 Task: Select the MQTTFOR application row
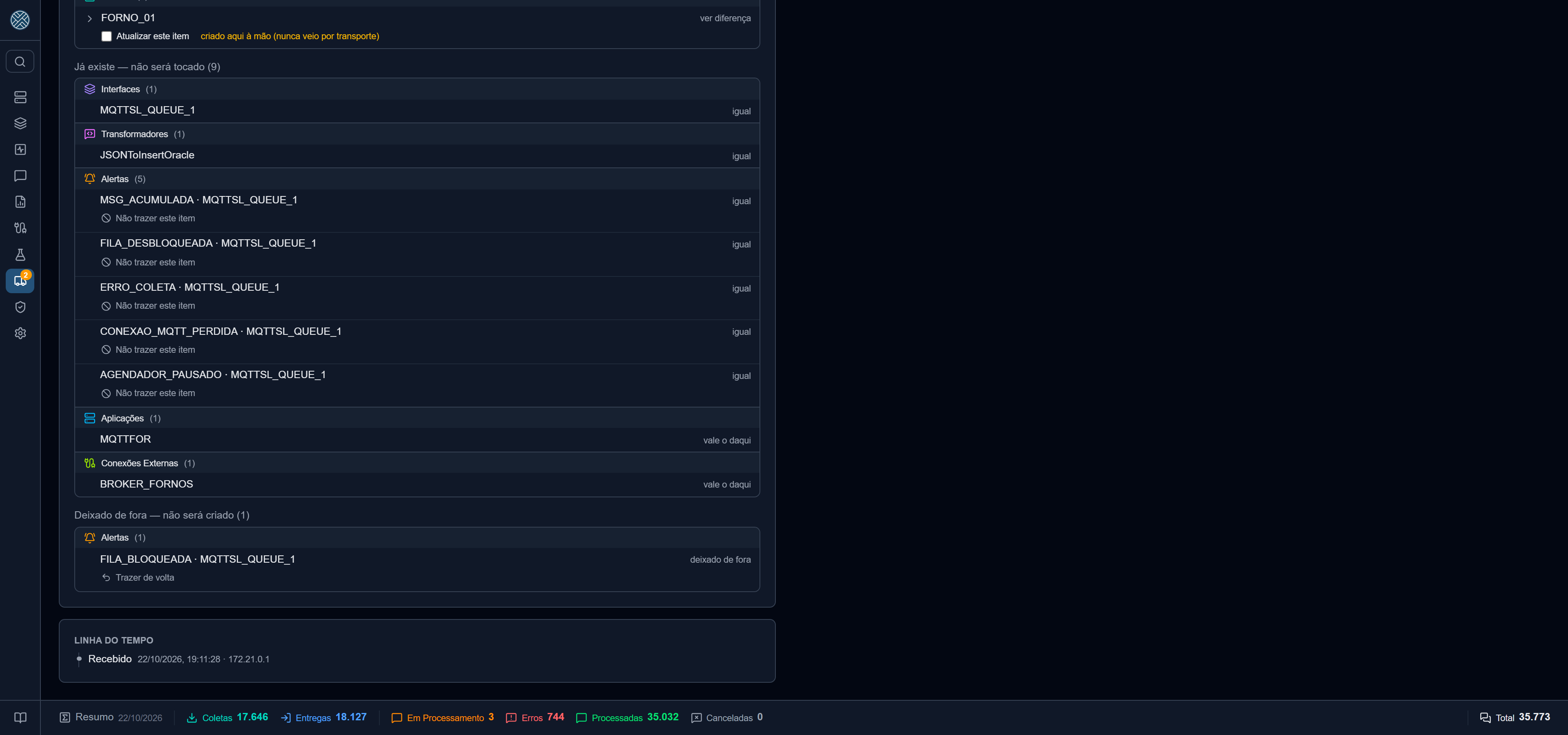(x=417, y=440)
